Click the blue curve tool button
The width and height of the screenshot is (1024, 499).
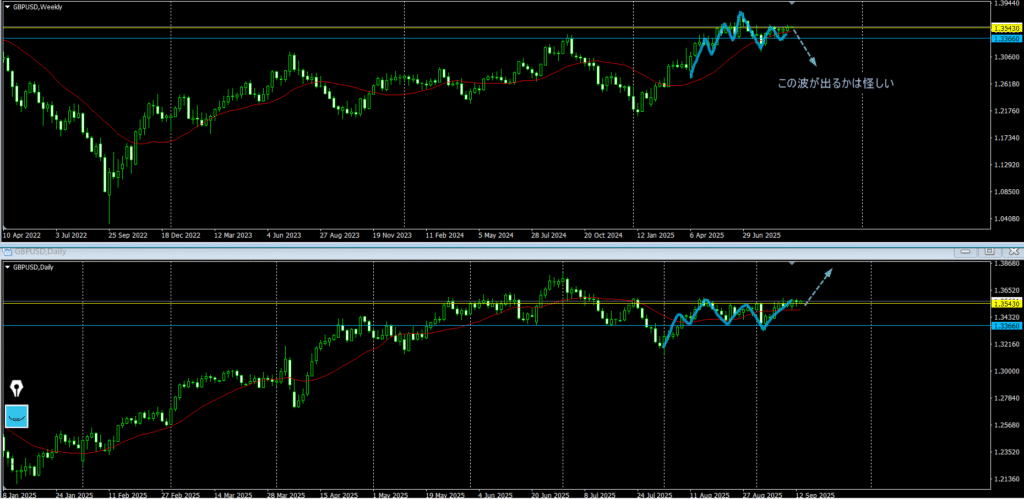coord(17,415)
